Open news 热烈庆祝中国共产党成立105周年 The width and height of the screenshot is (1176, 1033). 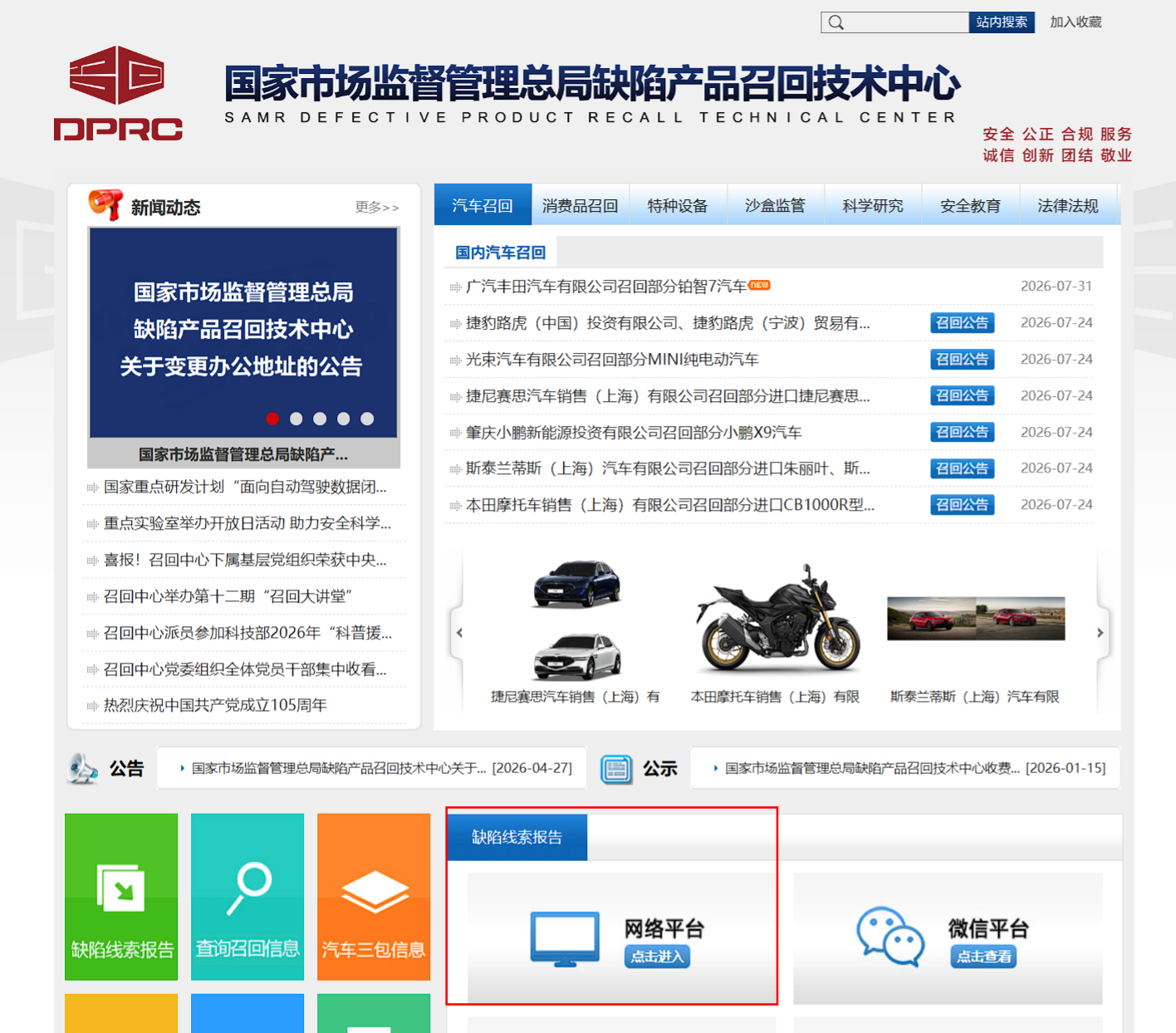point(215,705)
